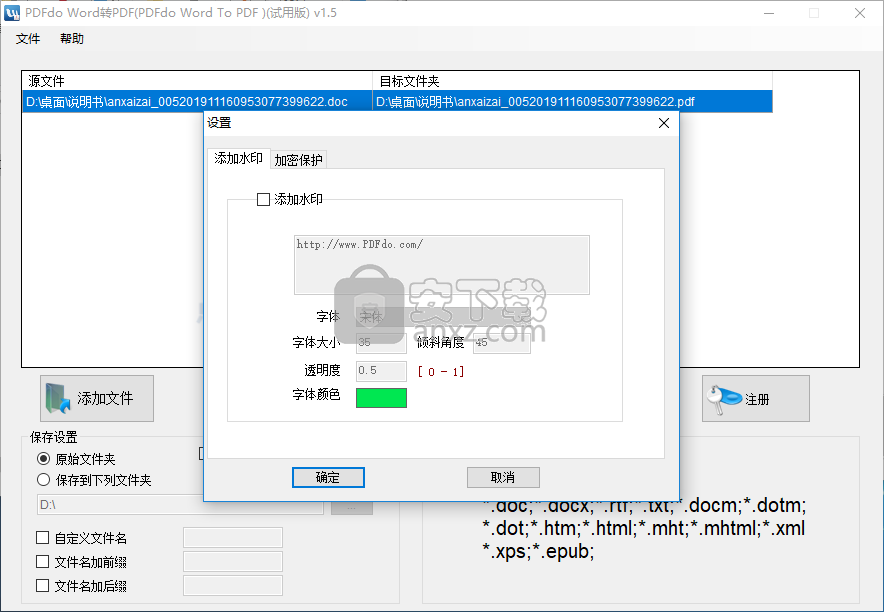Check the 自定义文件名 checkbox
The width and height of the screenshot is (884, 612).
tap(42, 538)
